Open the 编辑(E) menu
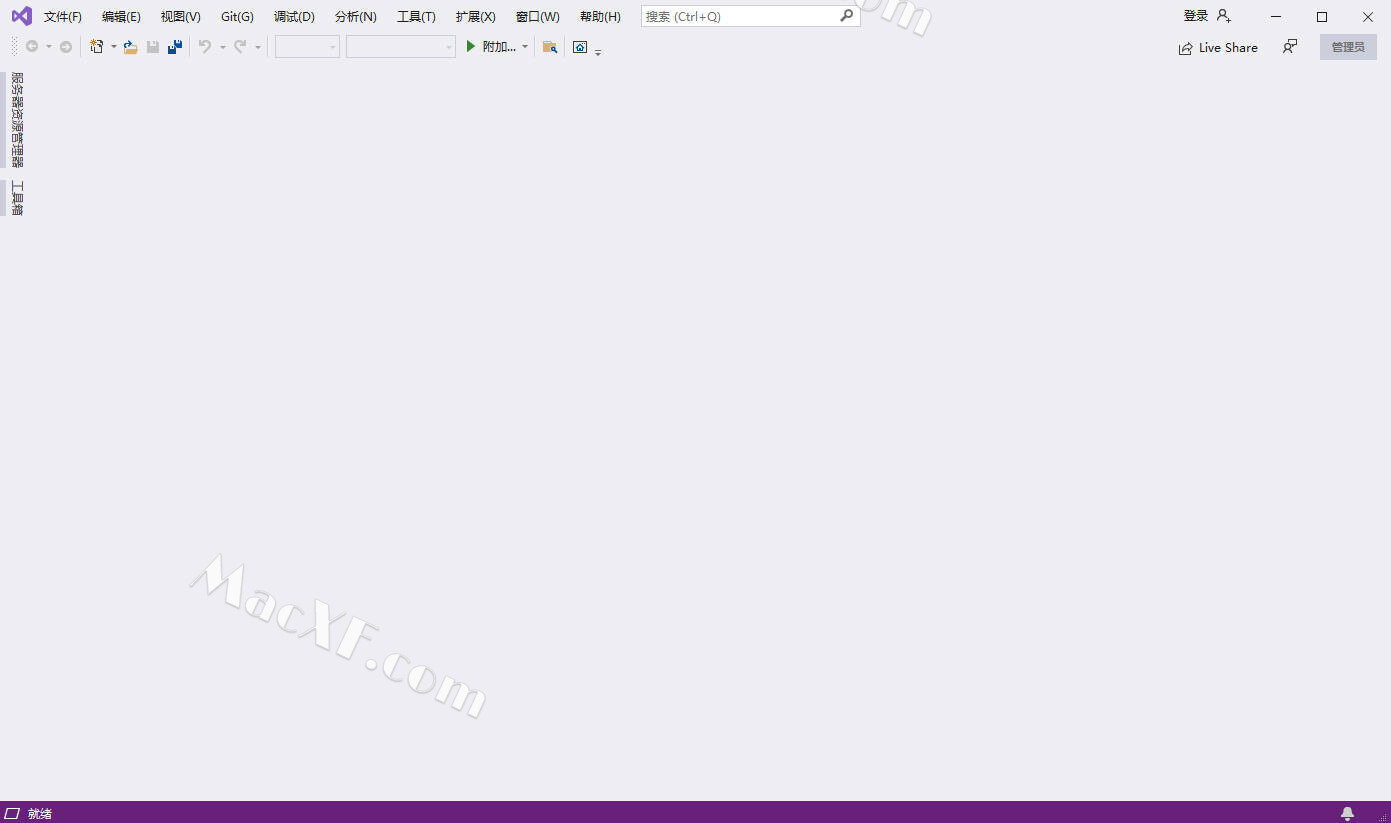 pyautogui.click(x=121, y=17)
